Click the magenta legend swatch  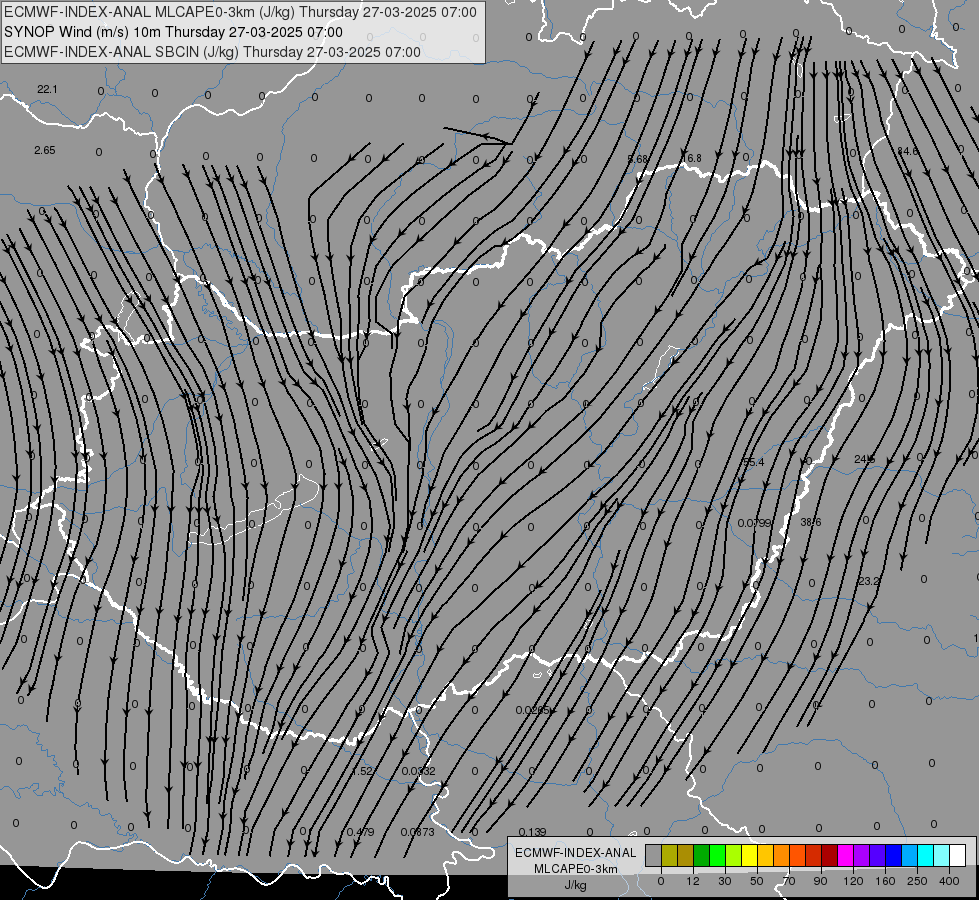pyautogui.click(x=846, y=855)
